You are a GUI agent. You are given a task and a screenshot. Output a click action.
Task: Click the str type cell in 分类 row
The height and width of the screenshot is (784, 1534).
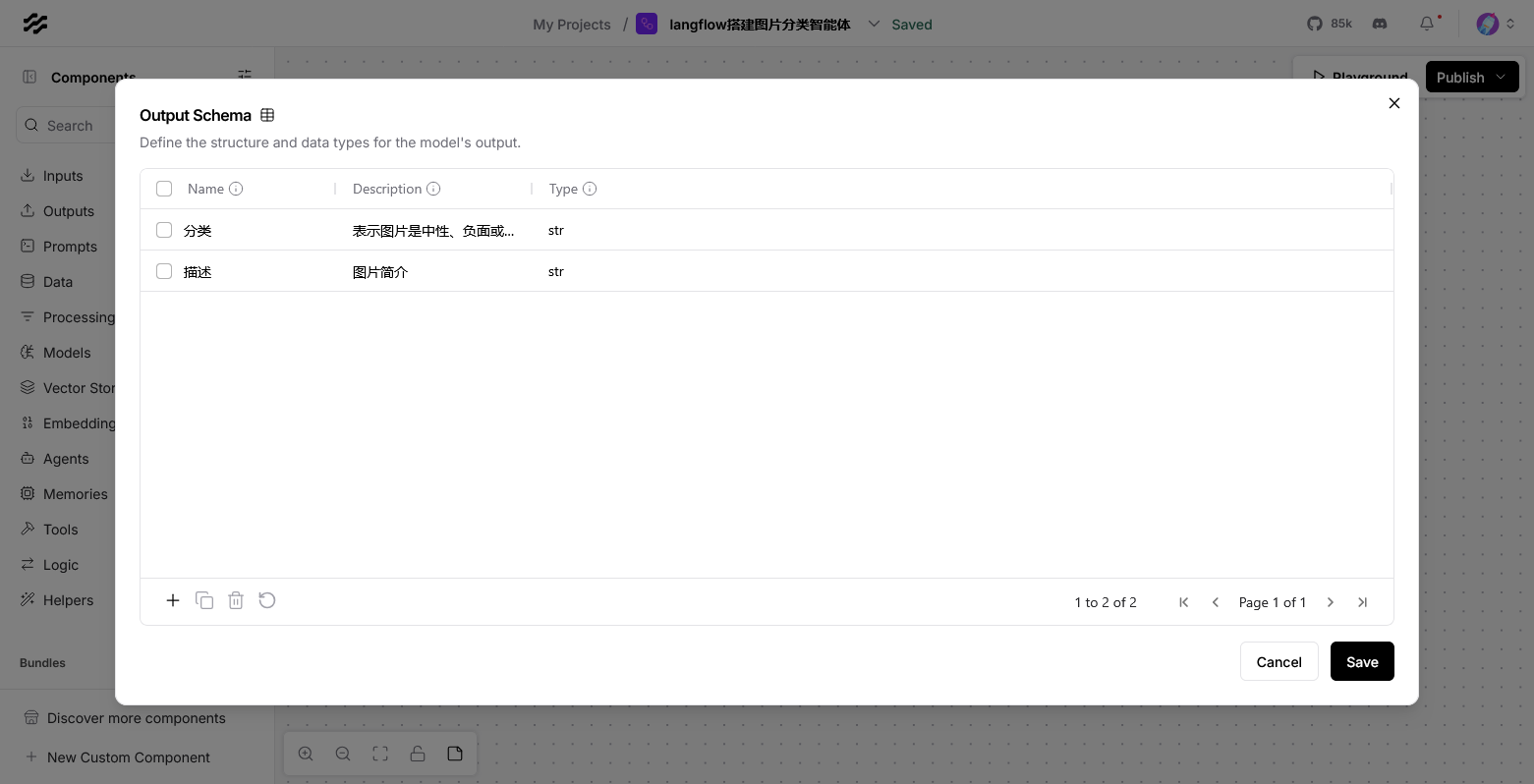click(x=556, y=230)
